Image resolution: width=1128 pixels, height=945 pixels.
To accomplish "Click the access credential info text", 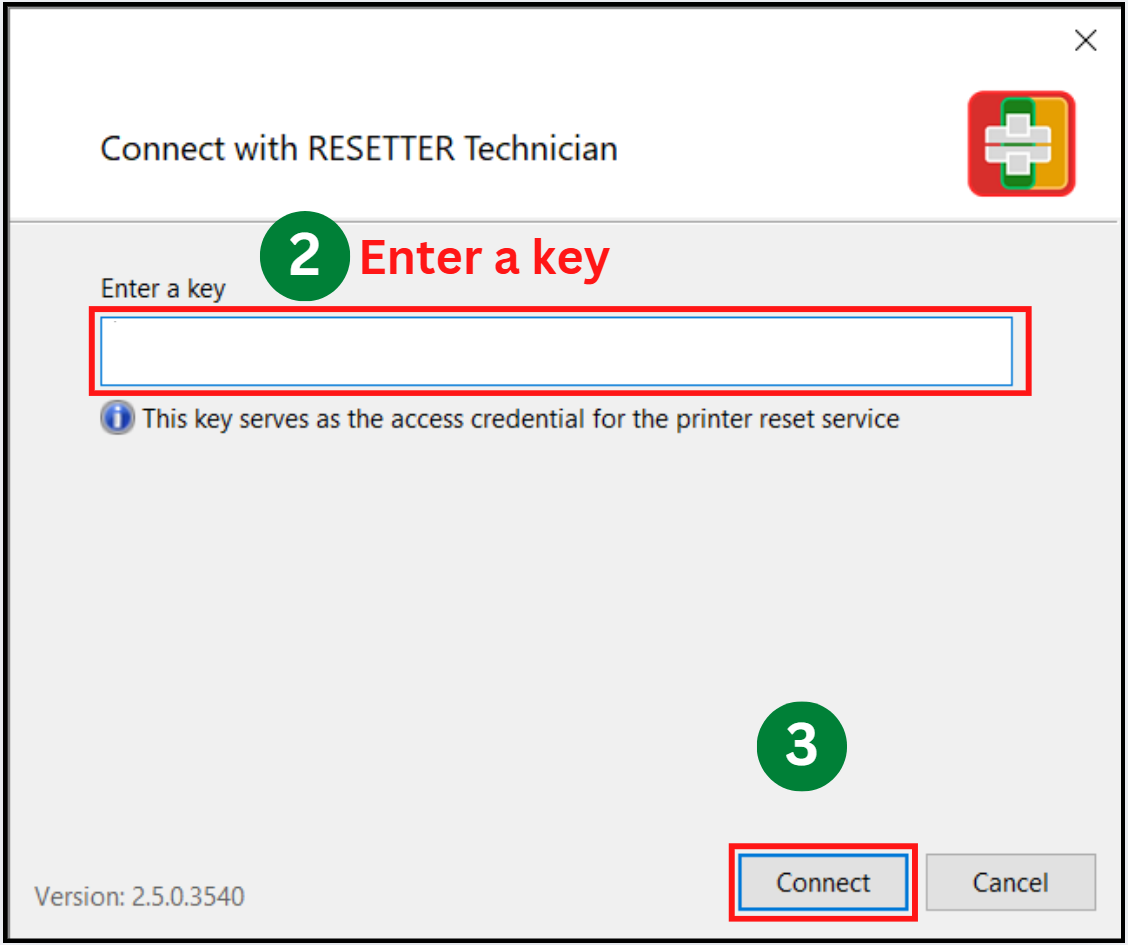I will coord(520,418).
